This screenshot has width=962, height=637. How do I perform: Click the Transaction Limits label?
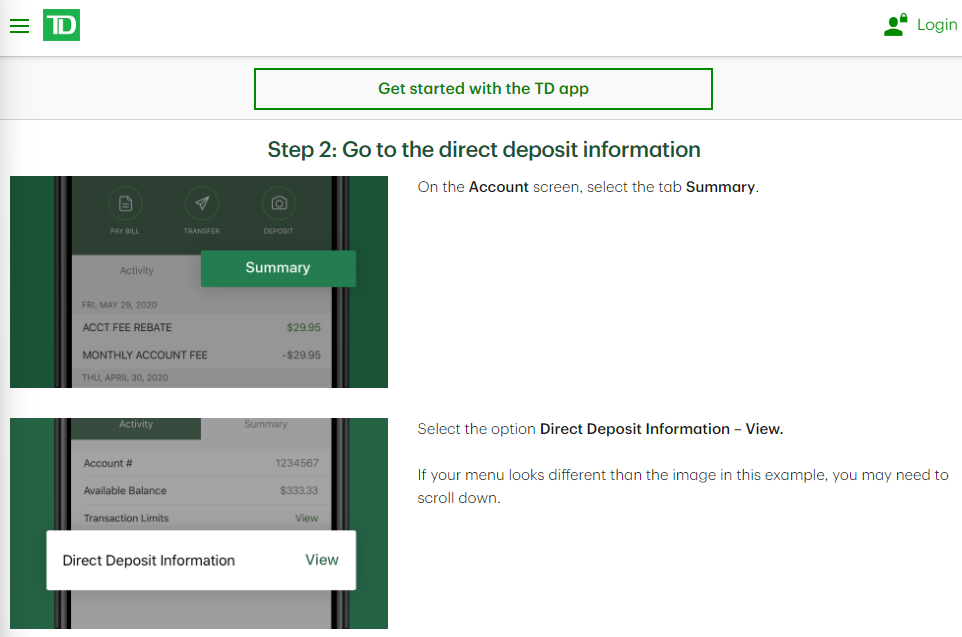tap(126, 519)
